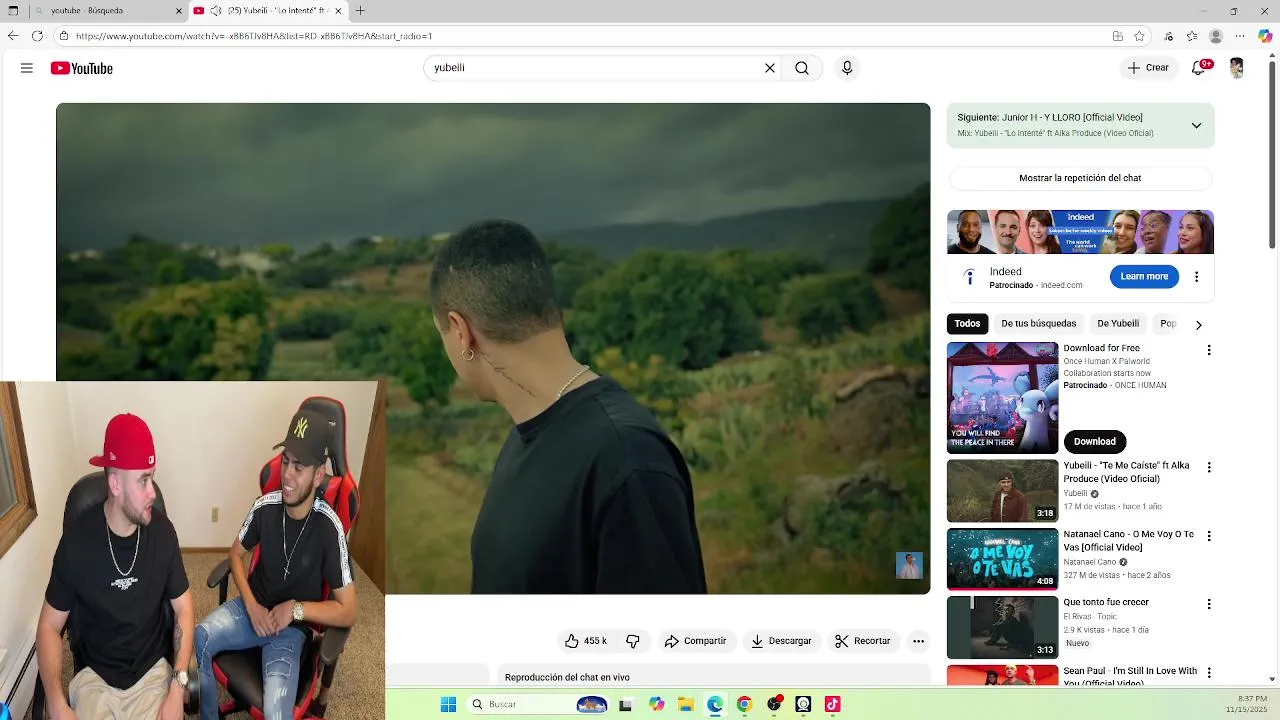
Task: Select the De Yubeili chip
Action: coord(1118,324)
